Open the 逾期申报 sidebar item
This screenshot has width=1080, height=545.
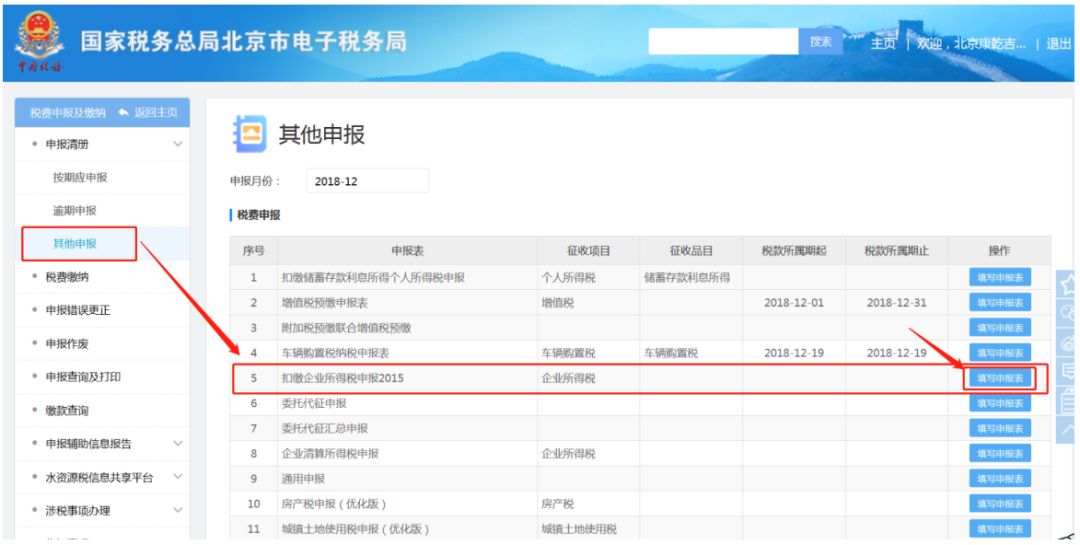74,211
